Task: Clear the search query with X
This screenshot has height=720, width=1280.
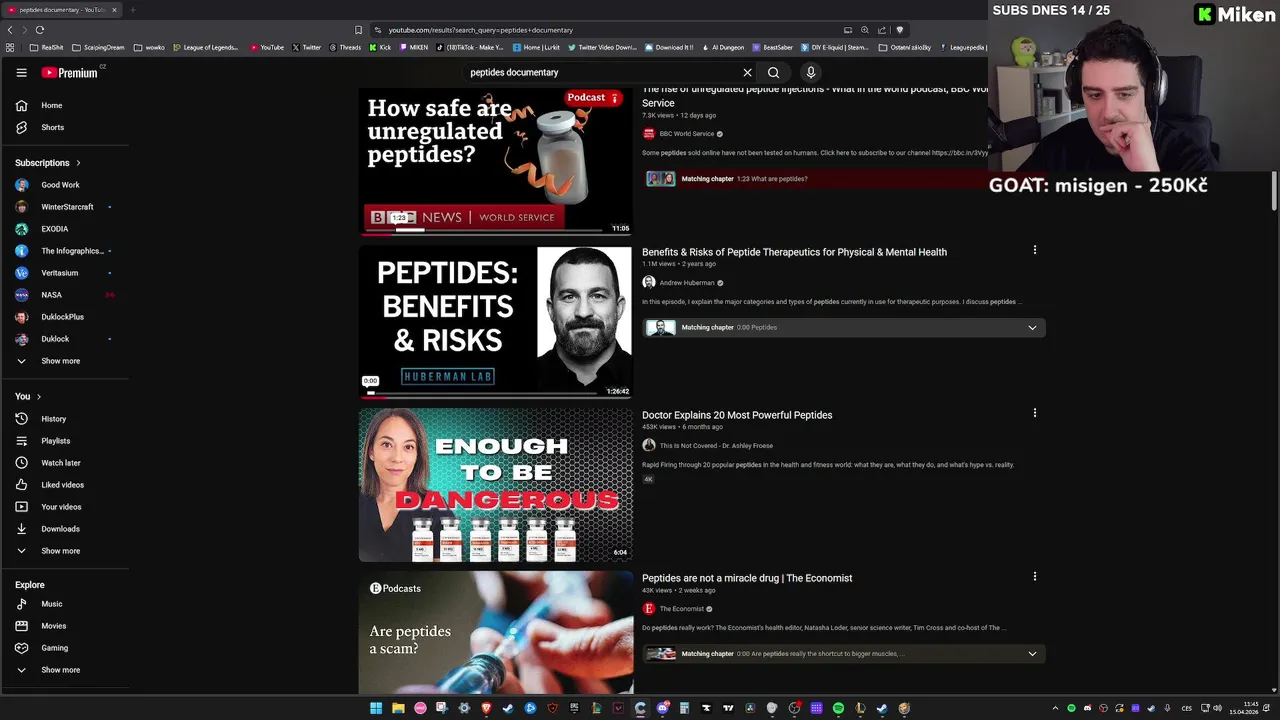Action: pyautogui.click(x=747, y=72)
